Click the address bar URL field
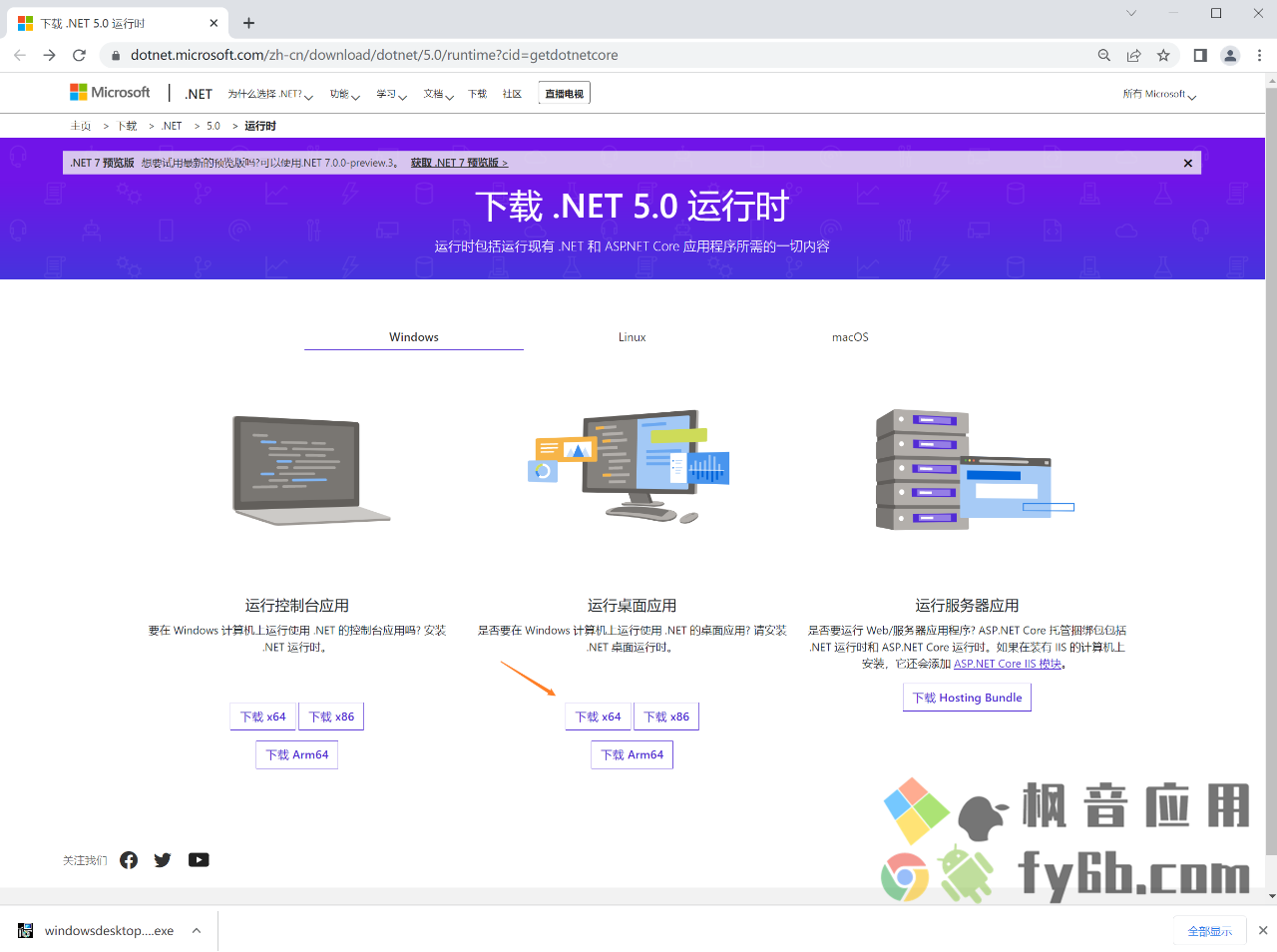1277x952 pixels. [599, 55]
